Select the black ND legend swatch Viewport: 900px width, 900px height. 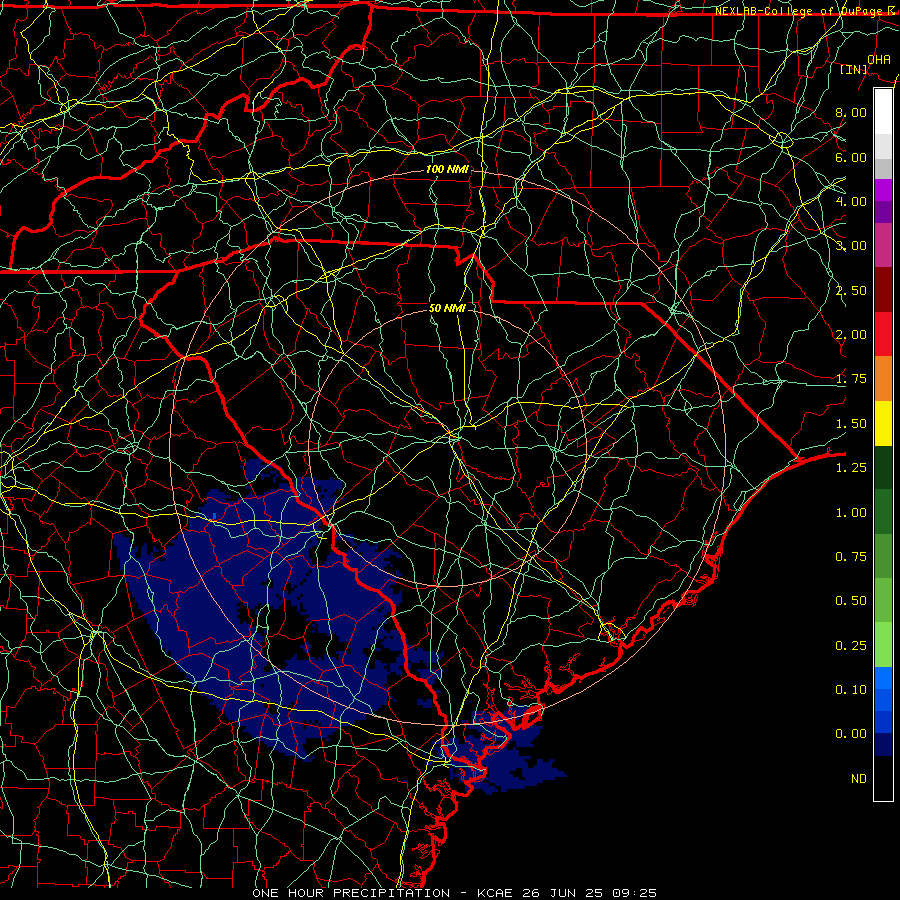click(x=883, y=778)
